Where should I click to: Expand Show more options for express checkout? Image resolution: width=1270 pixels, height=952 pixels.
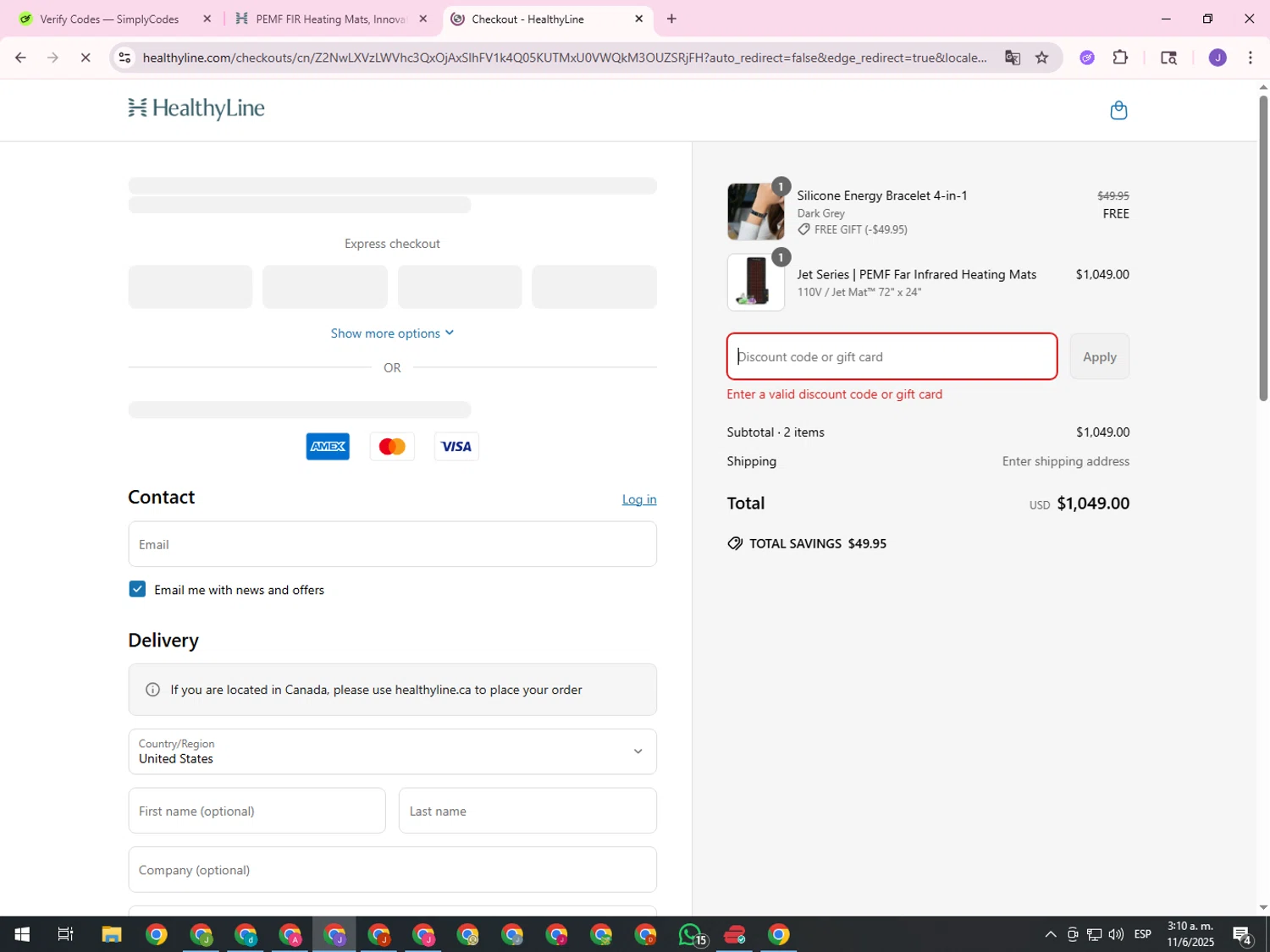tap(392, 333)
